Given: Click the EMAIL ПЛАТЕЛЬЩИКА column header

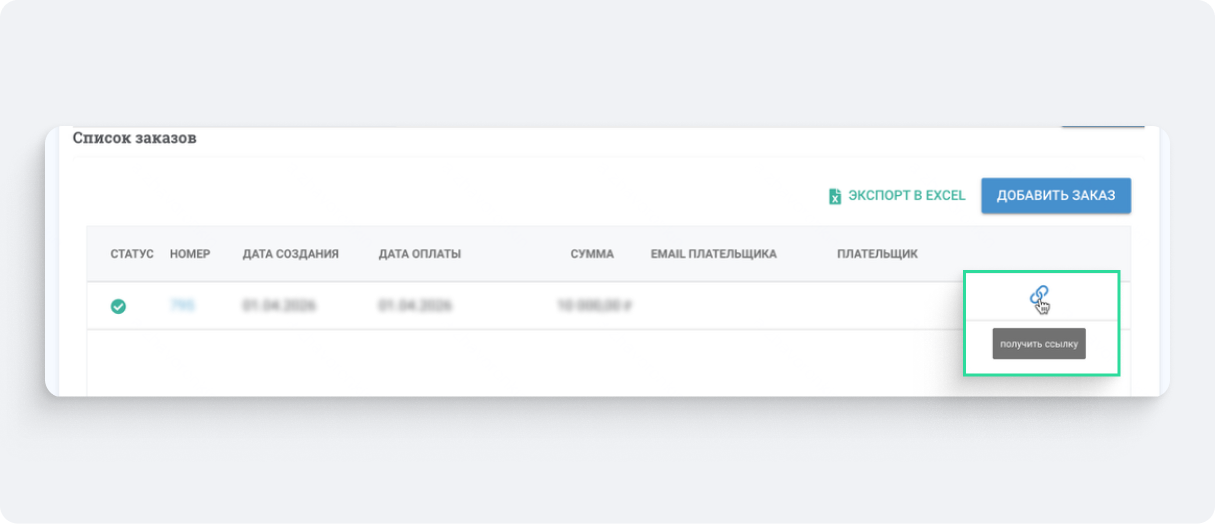Looking at the screenshot, I should 713,254.
